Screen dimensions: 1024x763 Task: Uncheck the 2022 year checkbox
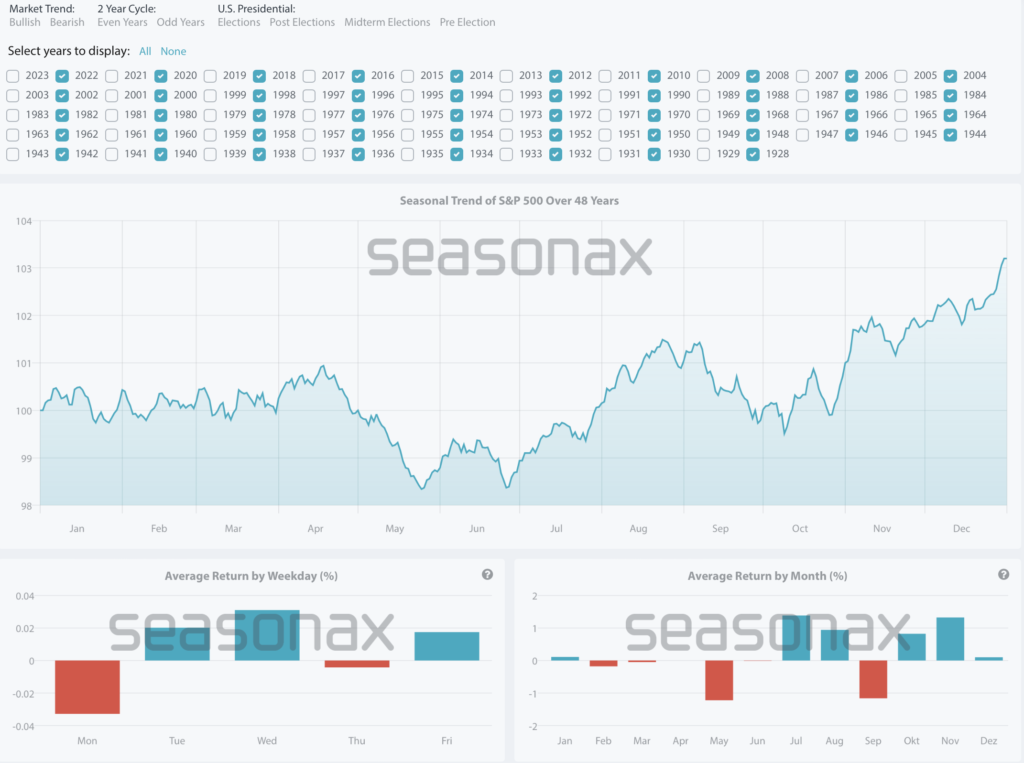pos(62,76)
